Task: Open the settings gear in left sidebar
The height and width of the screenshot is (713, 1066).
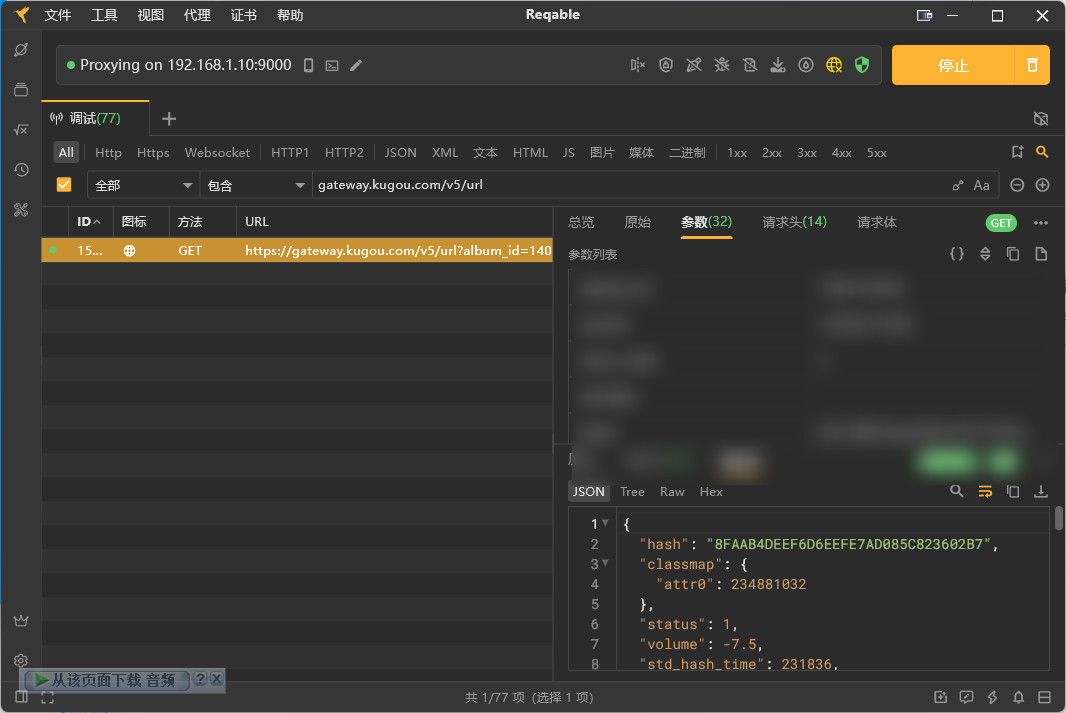Action: coord(21,660)
